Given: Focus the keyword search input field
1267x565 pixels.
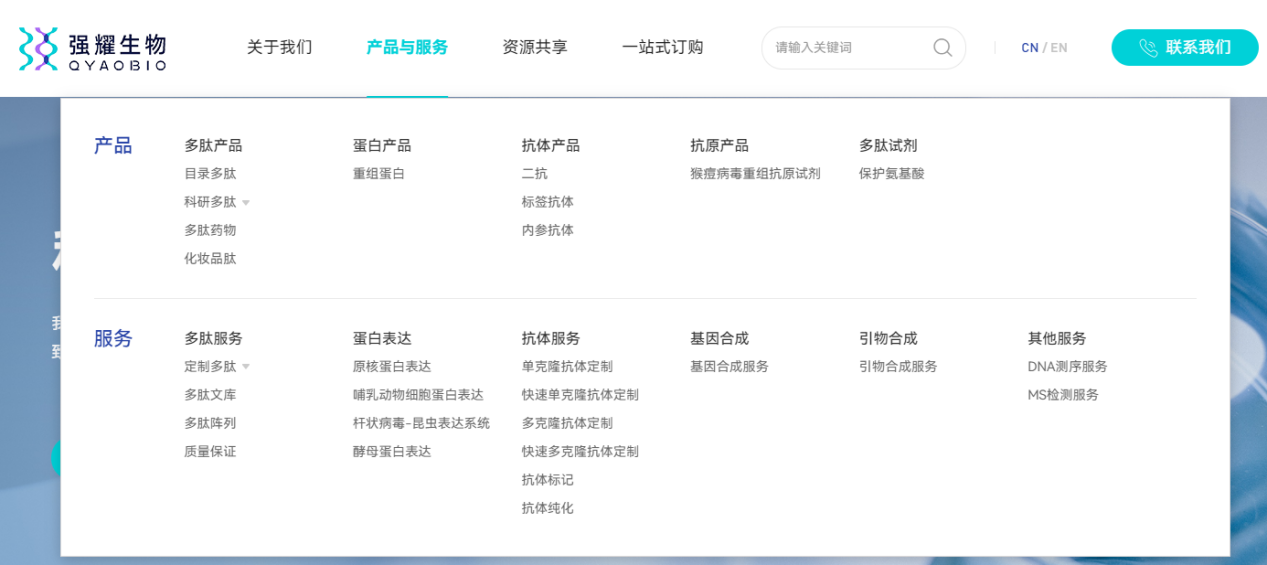Looking at the screenshot, I should 850,48.
